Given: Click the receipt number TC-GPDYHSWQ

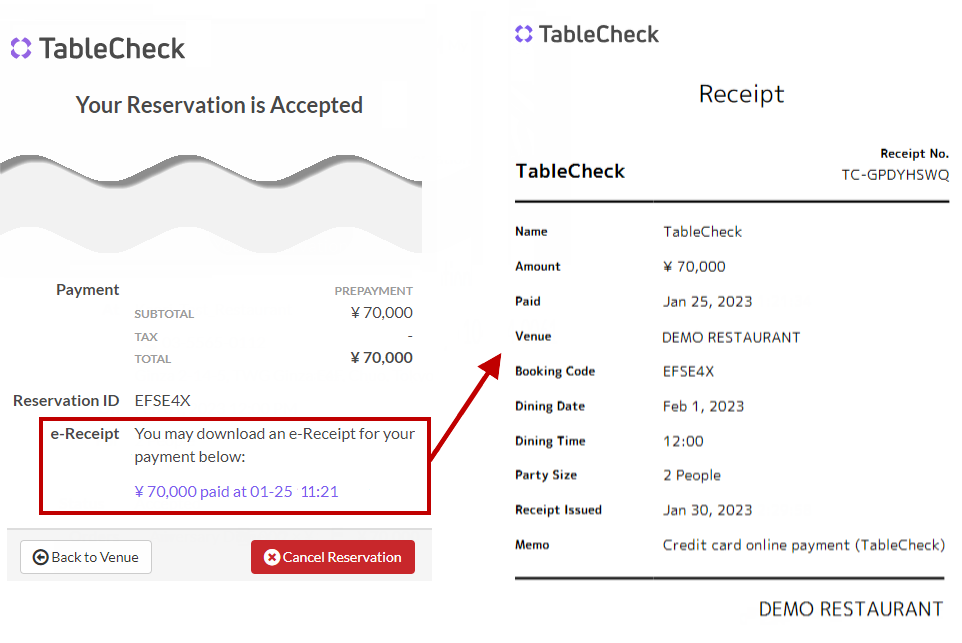Looking at the screenshot, I should tap(895, 174).
